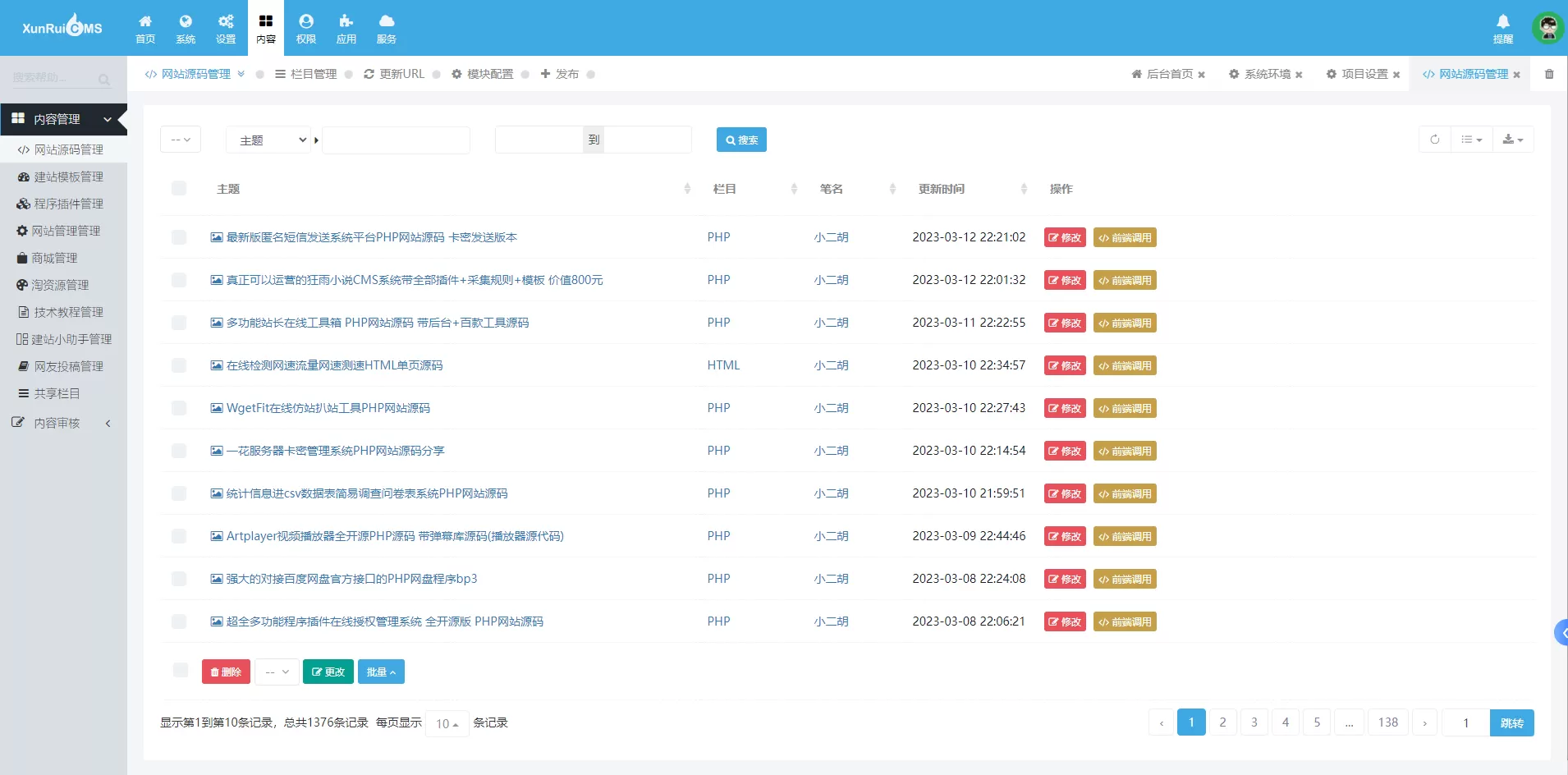Select checkbox for the Artplayer source row
The image size is (1568, 775).
pyautogui.click(x=179, y=536)
